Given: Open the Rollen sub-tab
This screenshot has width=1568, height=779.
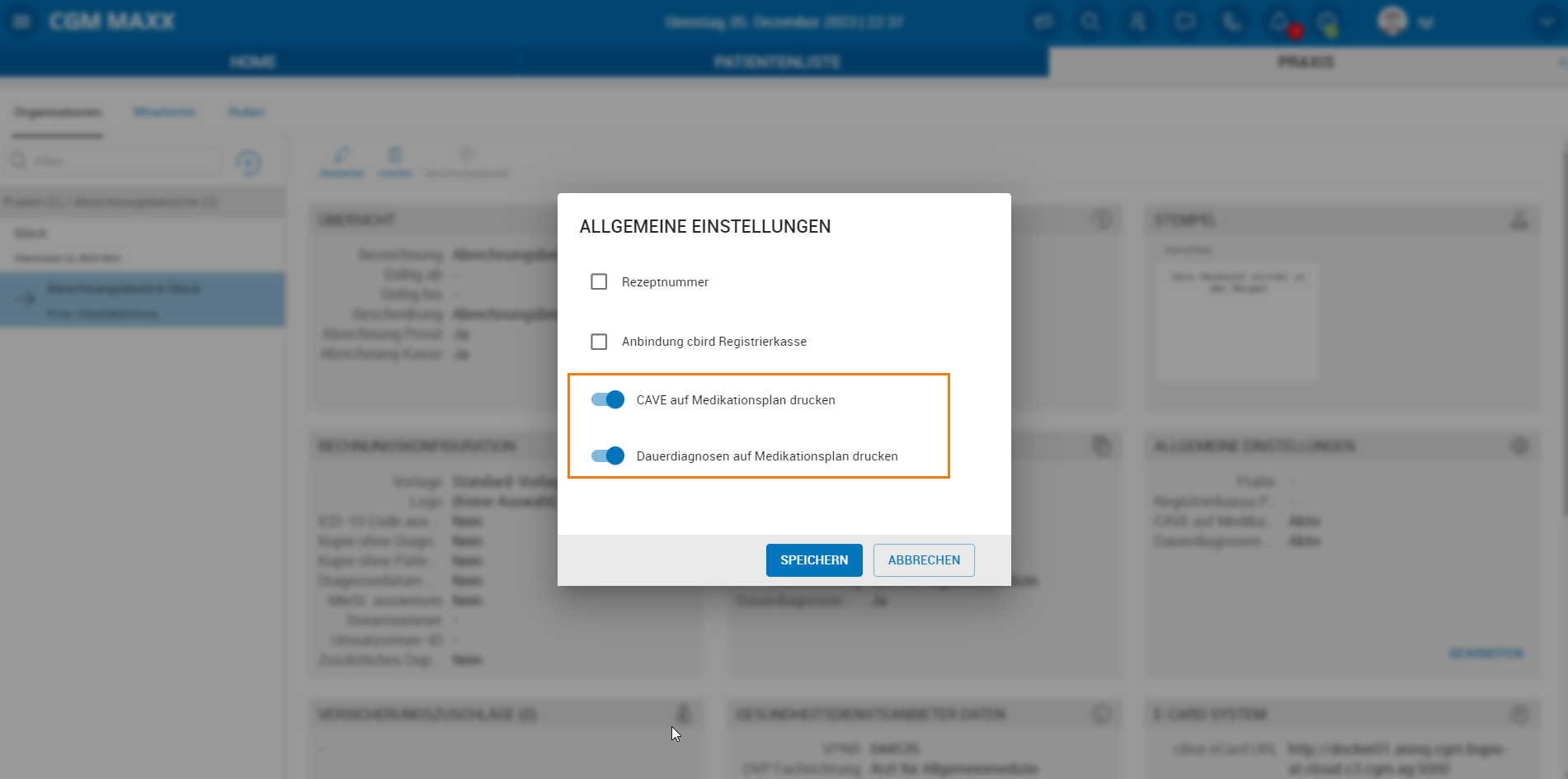Looking at the screenshot, I should tap(247, 112).
